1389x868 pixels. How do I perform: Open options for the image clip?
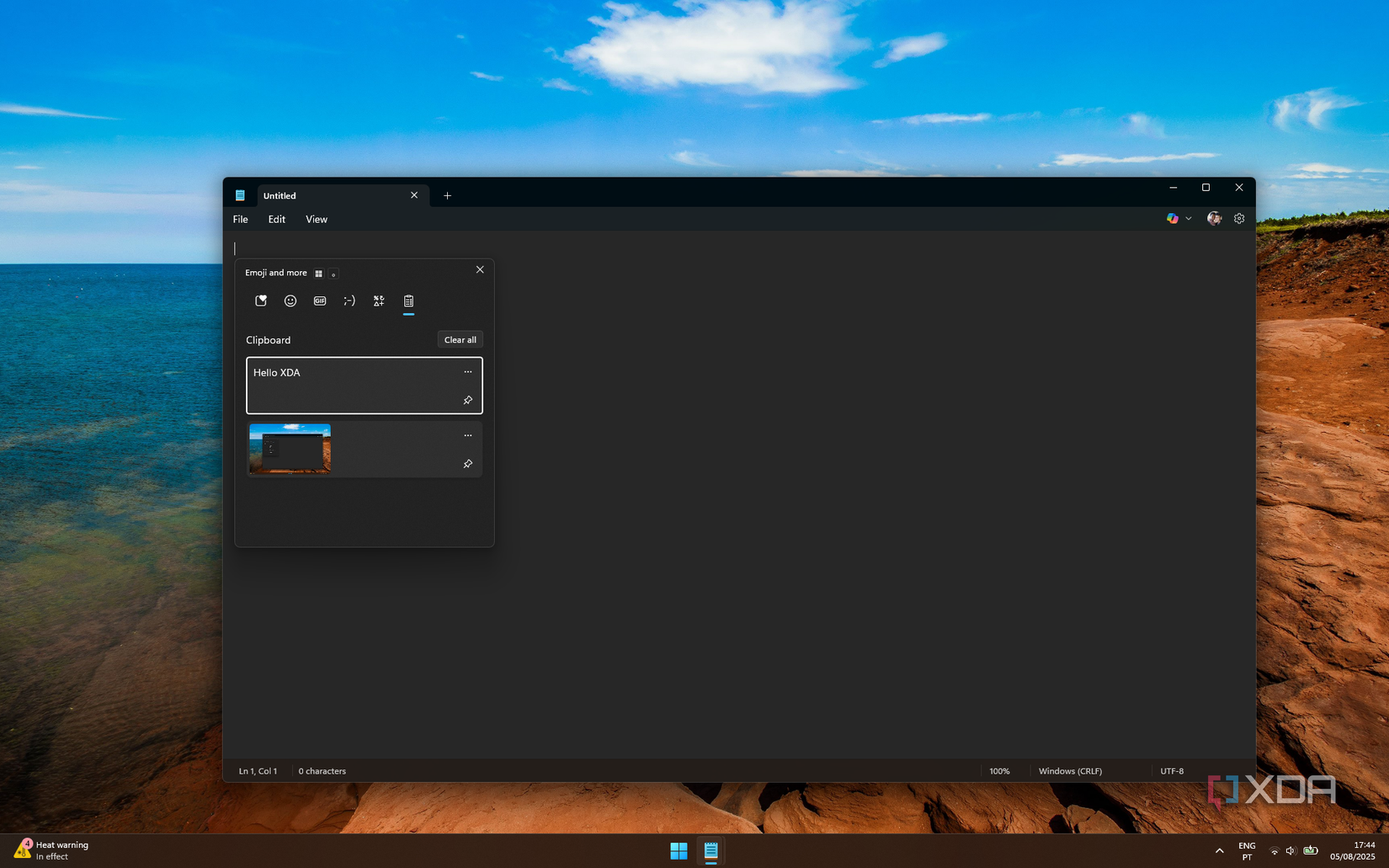click(x=468, y=434)
